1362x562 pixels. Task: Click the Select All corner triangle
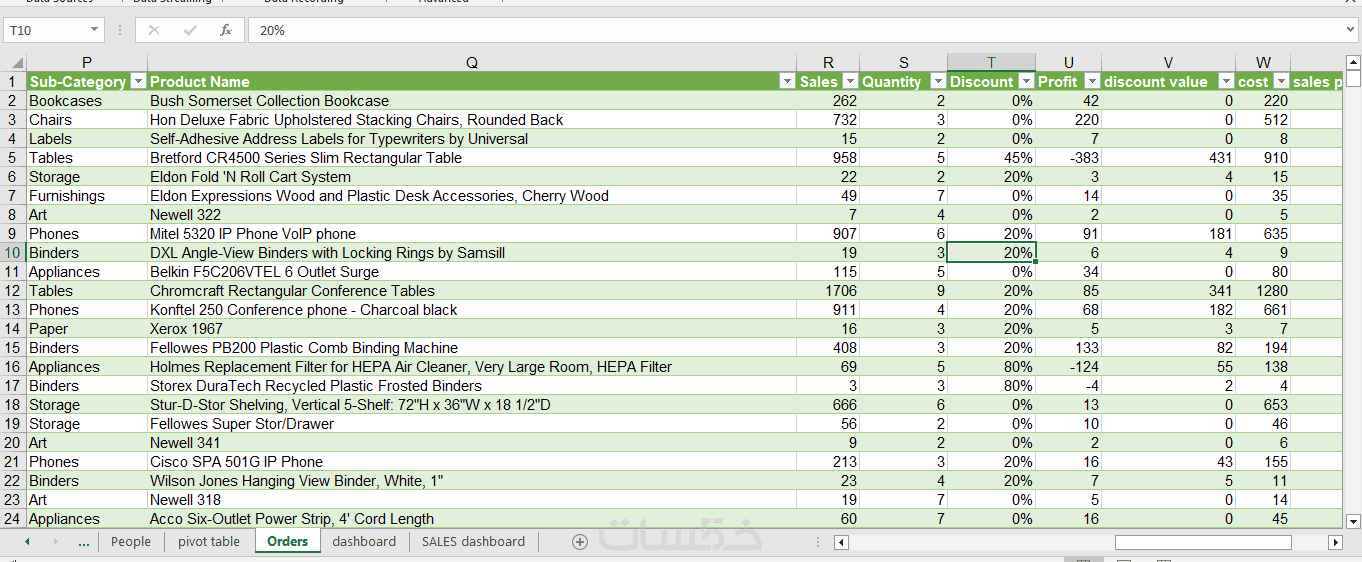[x=17, y=63]
